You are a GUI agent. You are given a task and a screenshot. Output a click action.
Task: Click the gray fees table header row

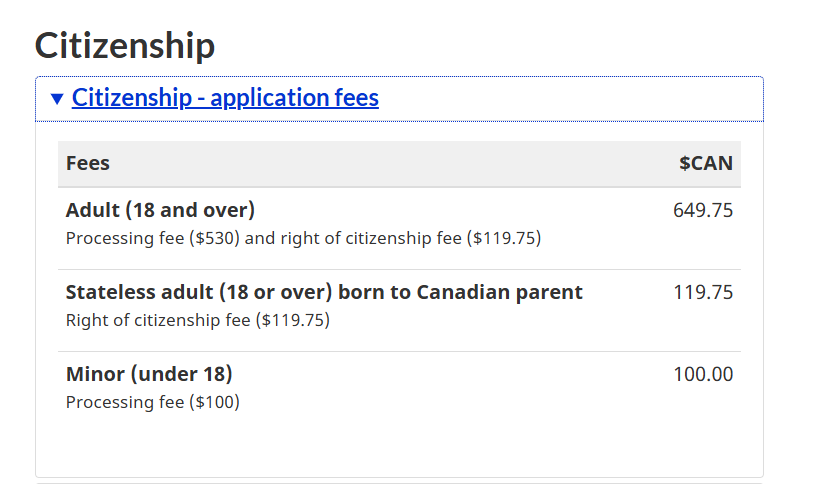click(399, 164)
